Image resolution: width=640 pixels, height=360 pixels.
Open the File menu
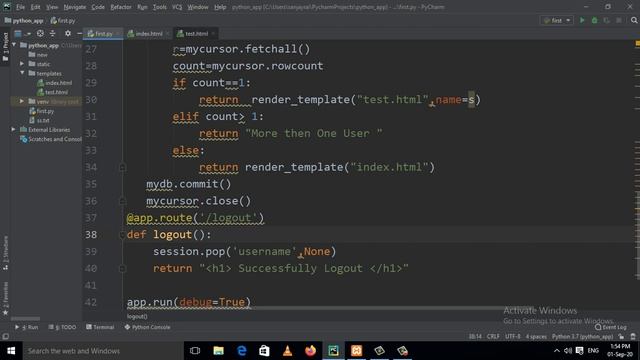click(20, 7)
